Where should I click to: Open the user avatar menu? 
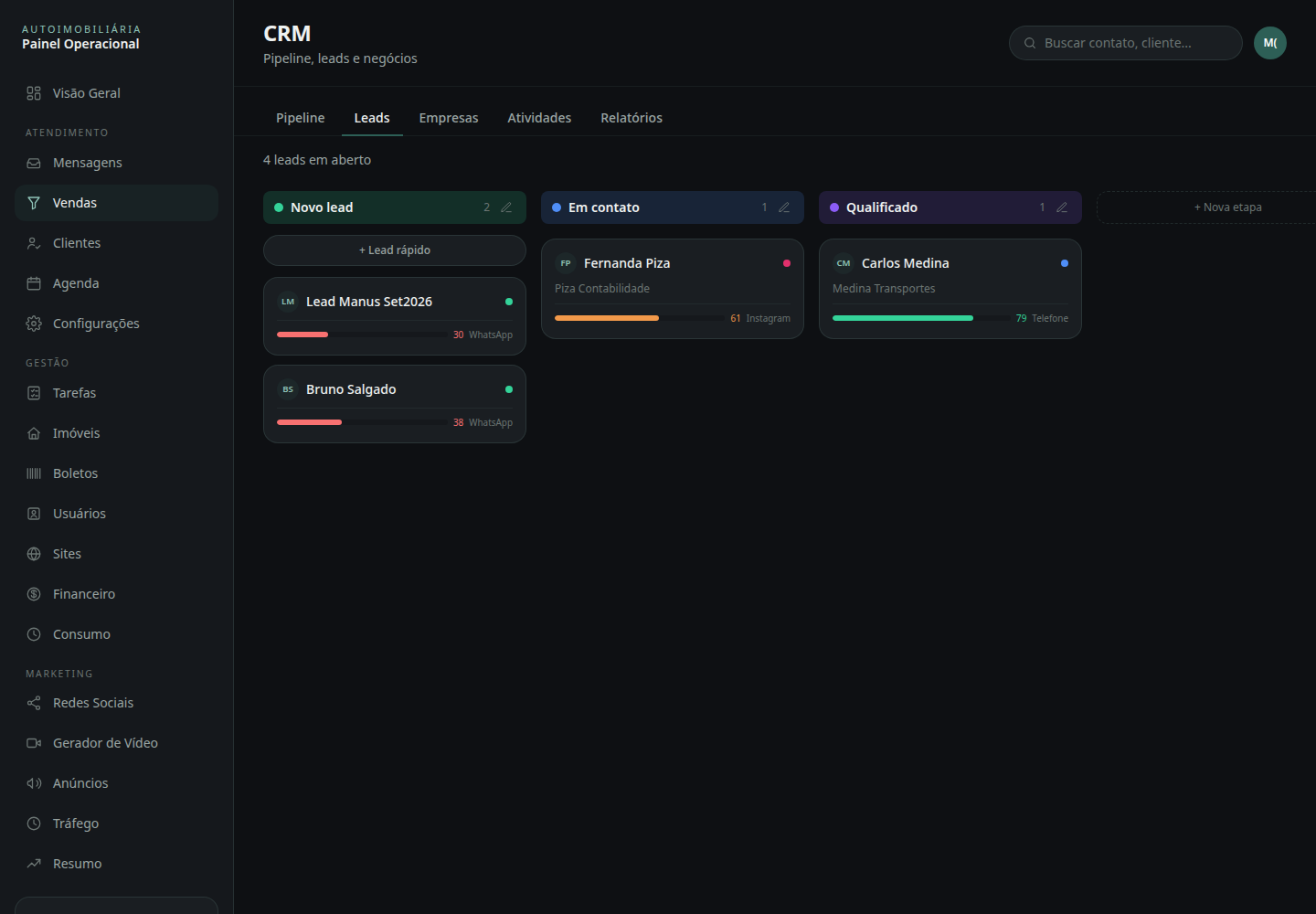point(1270,43)
